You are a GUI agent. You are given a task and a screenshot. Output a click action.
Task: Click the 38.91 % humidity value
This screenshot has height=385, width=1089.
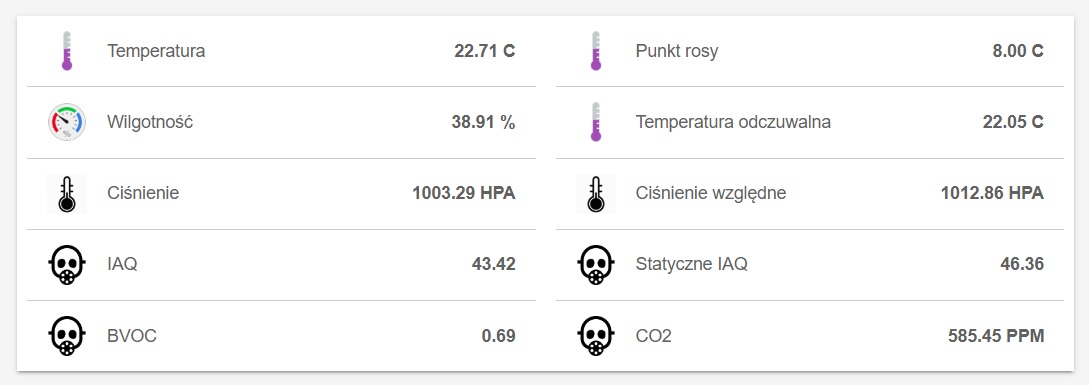pyautogui.click(x=483, y=122)
